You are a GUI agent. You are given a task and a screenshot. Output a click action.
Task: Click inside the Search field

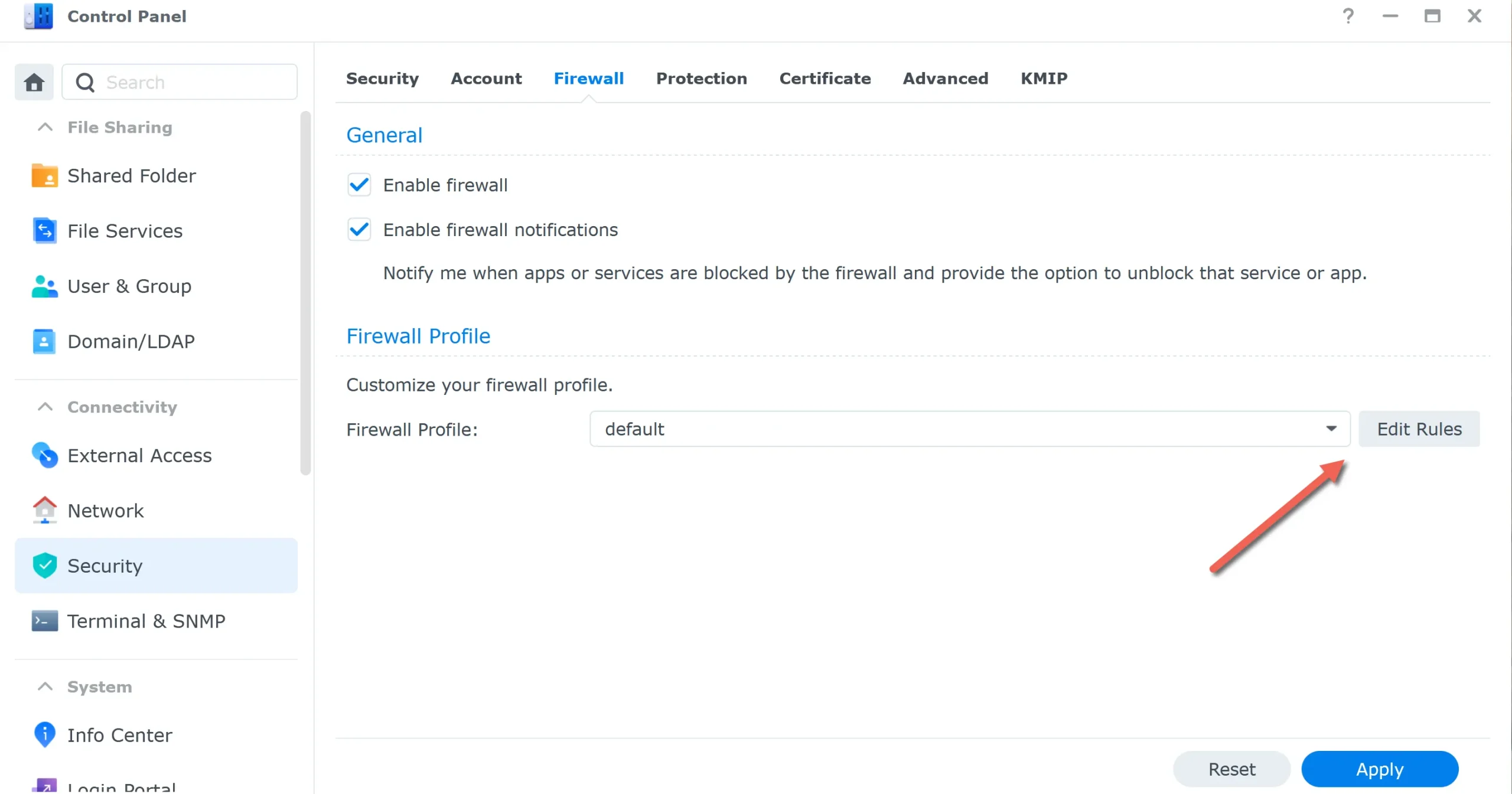[x=177, y=82]
